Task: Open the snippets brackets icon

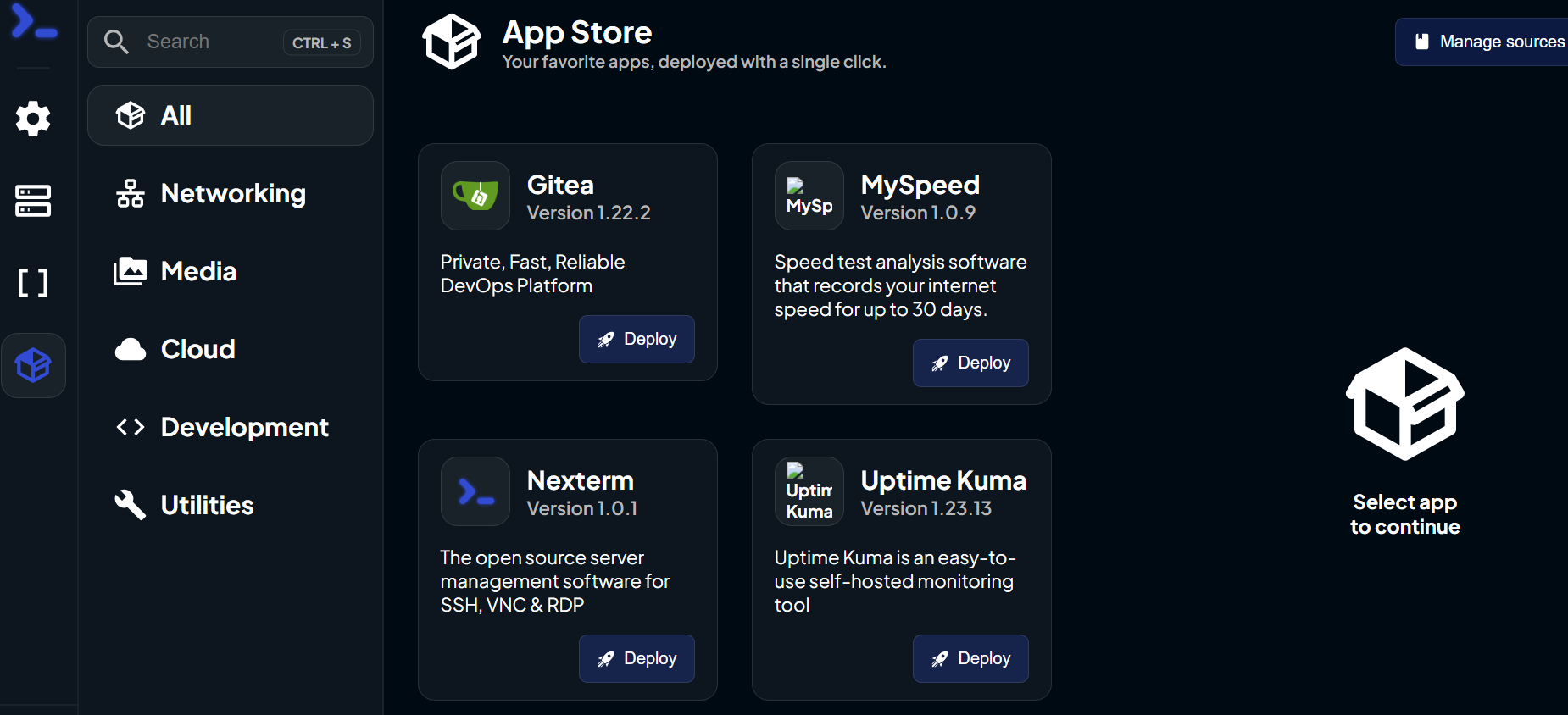Action: click(33, 282)
